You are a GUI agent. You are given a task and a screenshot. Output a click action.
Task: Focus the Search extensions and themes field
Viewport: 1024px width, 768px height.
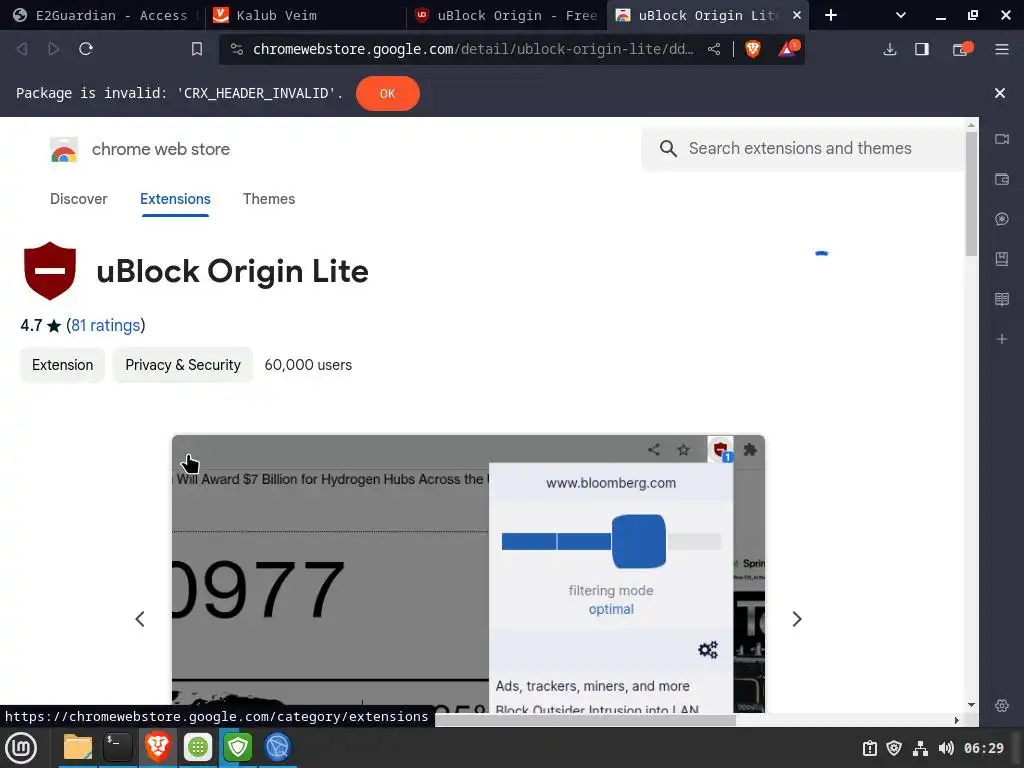pos(803,148)
